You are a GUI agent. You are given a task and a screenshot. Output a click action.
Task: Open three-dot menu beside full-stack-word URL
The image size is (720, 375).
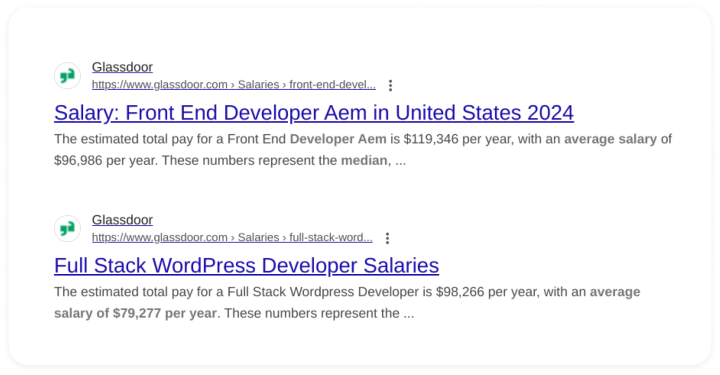388,238
